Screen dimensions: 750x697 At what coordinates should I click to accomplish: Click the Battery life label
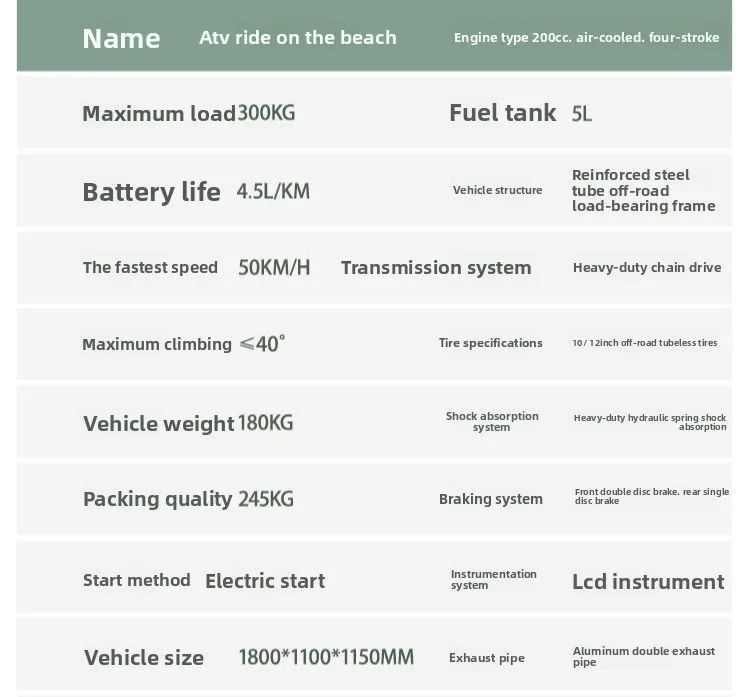(152, 192)
